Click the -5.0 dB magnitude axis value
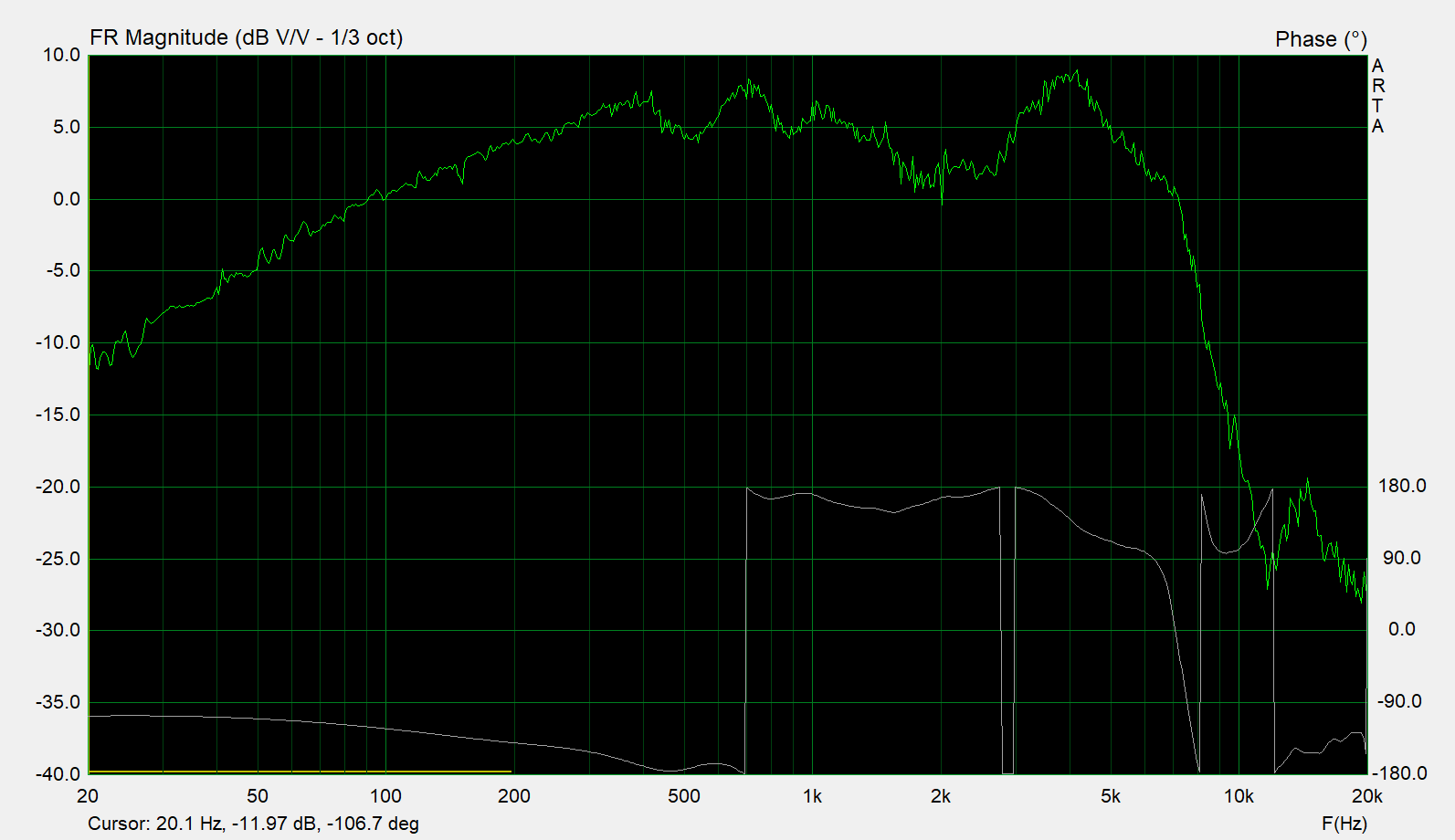The height and width of the screenshot is (840, 1455). [x=62, y=270]
